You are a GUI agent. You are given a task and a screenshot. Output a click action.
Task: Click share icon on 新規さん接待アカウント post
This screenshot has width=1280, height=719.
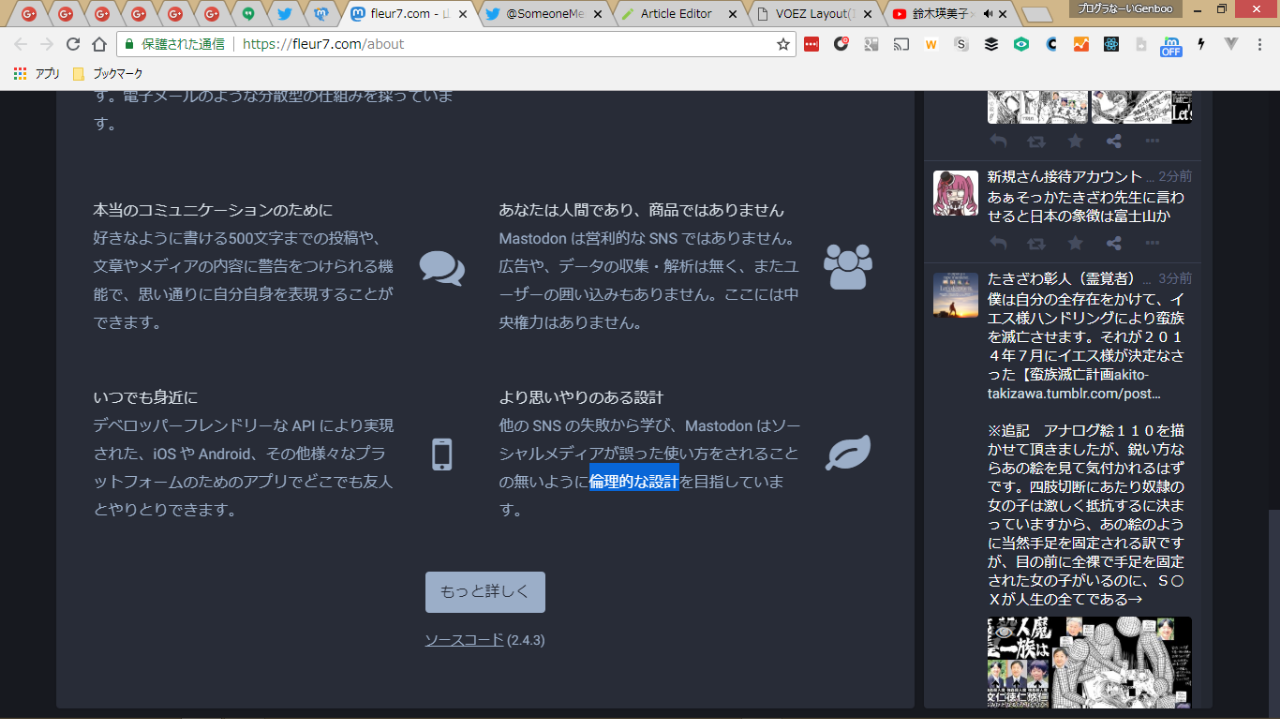coord(1113,243)
